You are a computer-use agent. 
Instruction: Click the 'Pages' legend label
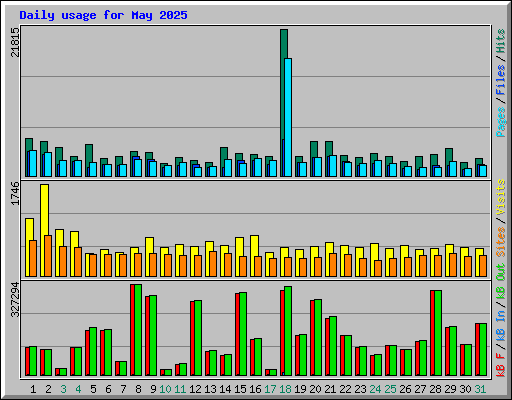(x=501, y=122)
